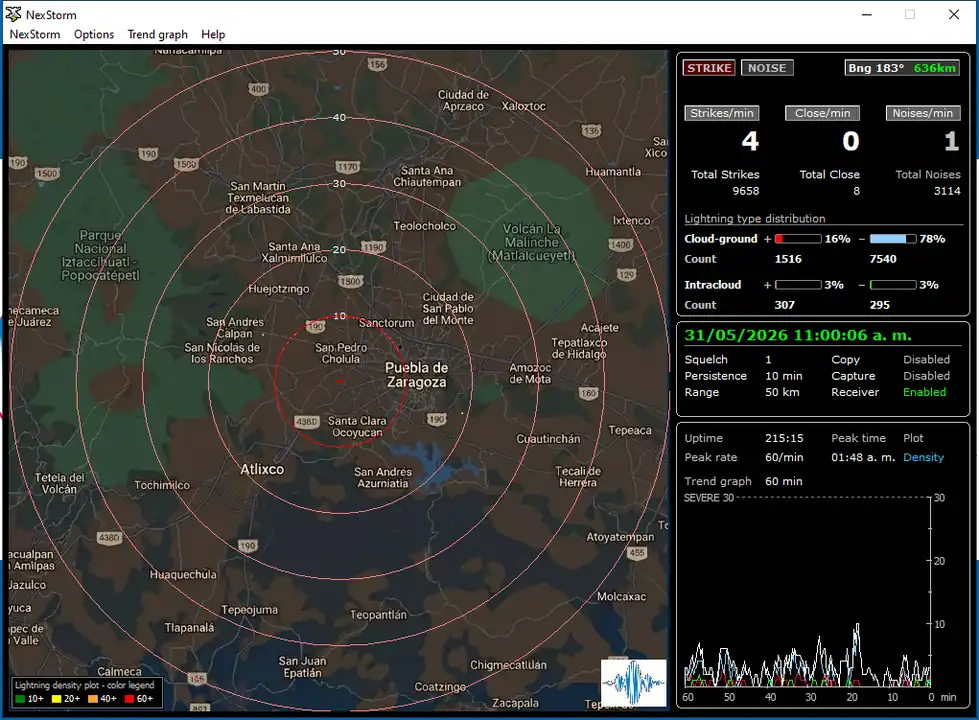The height and width of the screenshot is (720, 979).
Task: Open the Options menu
Action: [x=94, y=34]
